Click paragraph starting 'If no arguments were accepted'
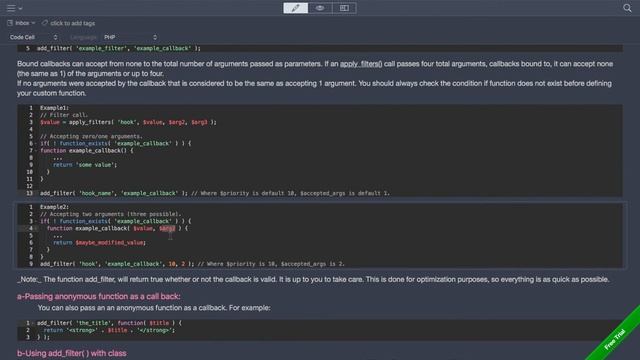 [314, 88]
